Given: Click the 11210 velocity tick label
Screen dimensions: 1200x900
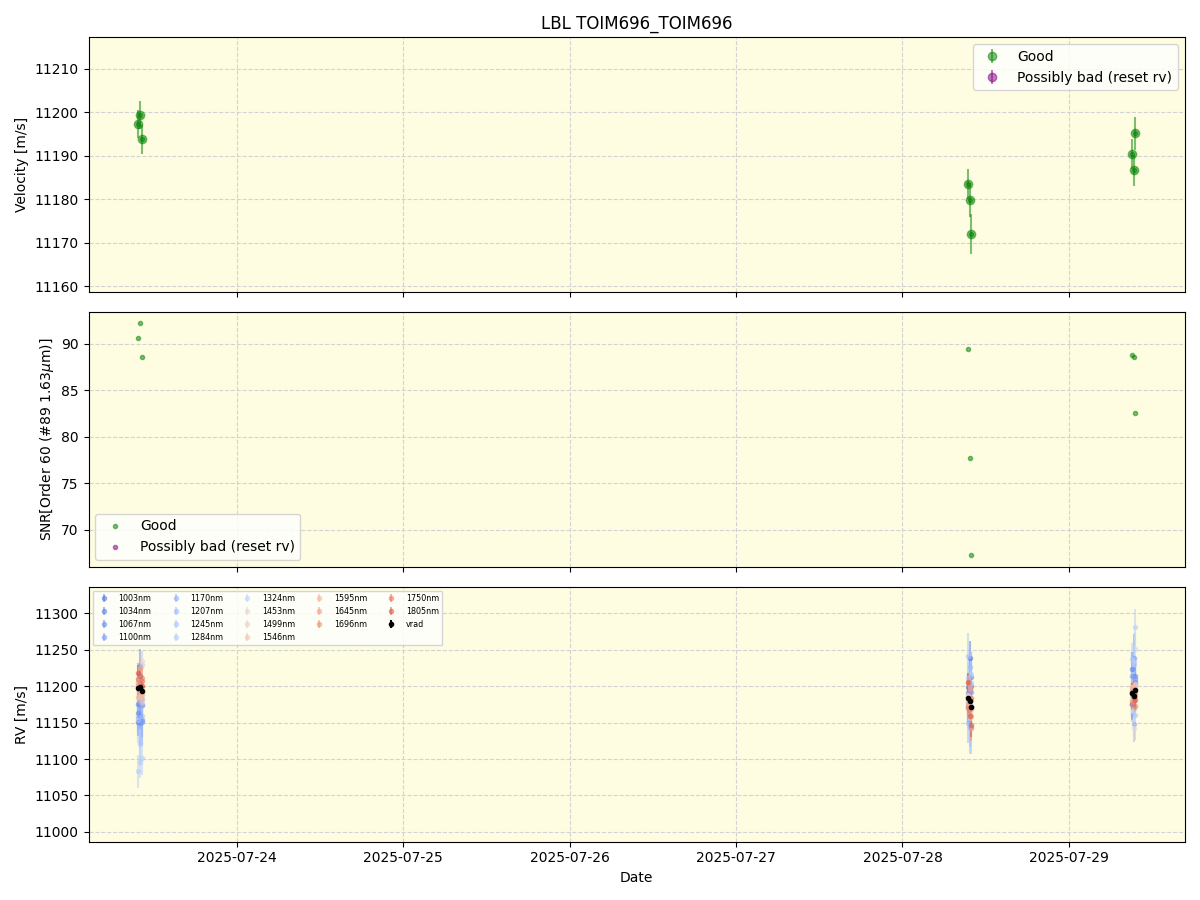Looking at the screenshot, I should [x=59, y=70].
